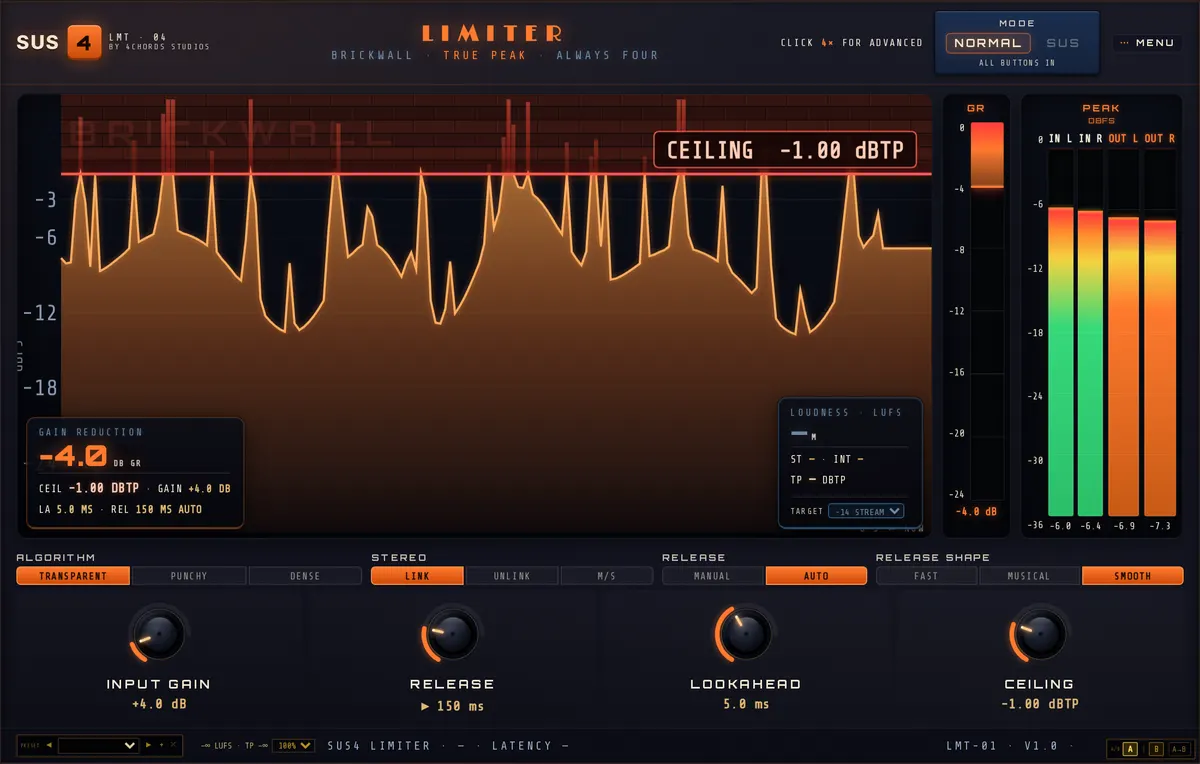Viewport: 1200px width, 764px height.
Task: Click the delete preset X icon
Action: tap(173, 745)
